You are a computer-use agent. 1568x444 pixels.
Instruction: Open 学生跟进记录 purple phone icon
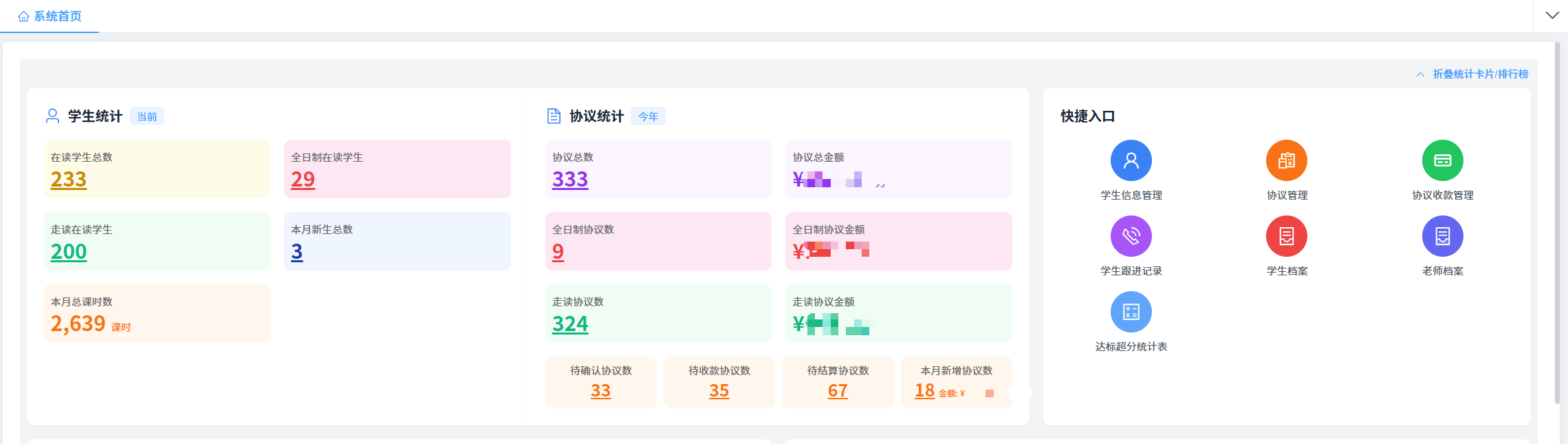1131,236
